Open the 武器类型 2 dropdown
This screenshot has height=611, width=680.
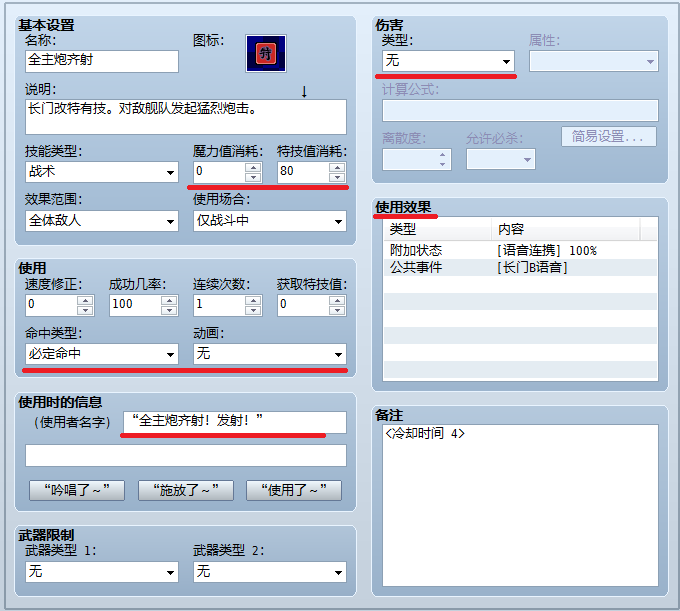270,572
